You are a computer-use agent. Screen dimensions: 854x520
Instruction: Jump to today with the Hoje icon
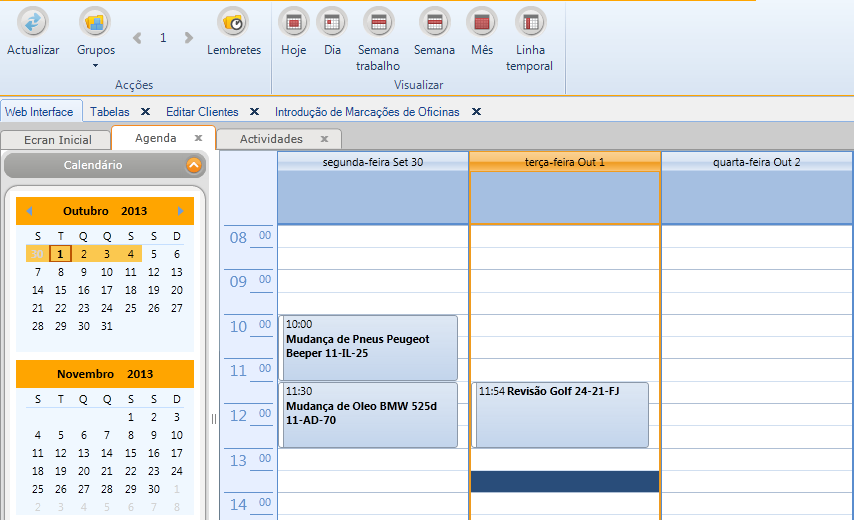[x=294, y=22]
